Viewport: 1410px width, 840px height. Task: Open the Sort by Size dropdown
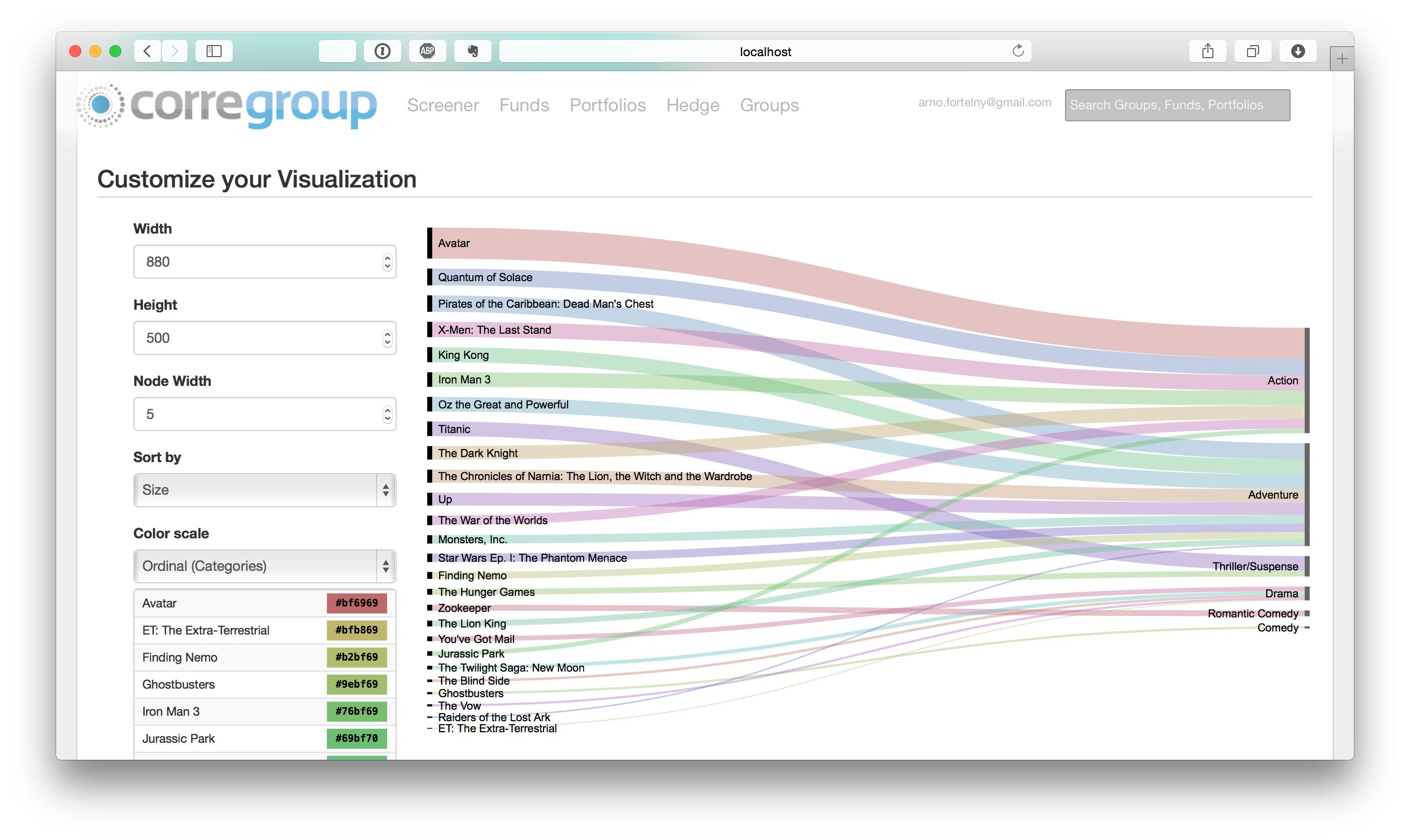click(264, 490)
